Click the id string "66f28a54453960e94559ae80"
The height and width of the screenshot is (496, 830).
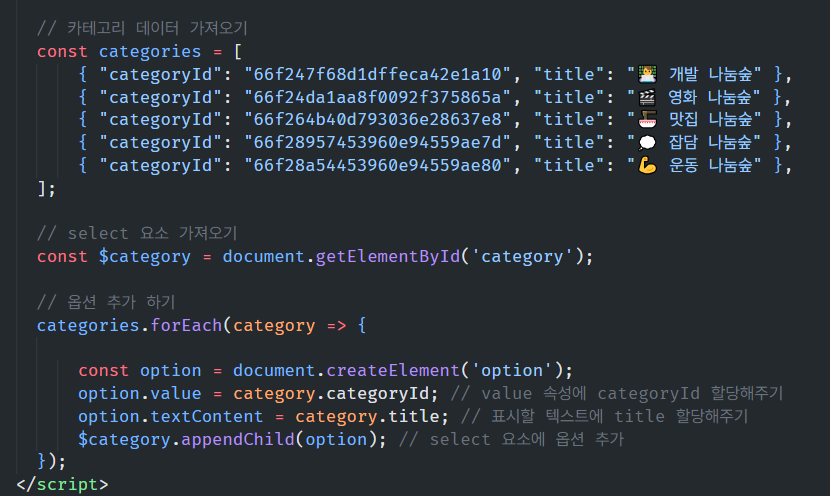[x=378, y=165]
